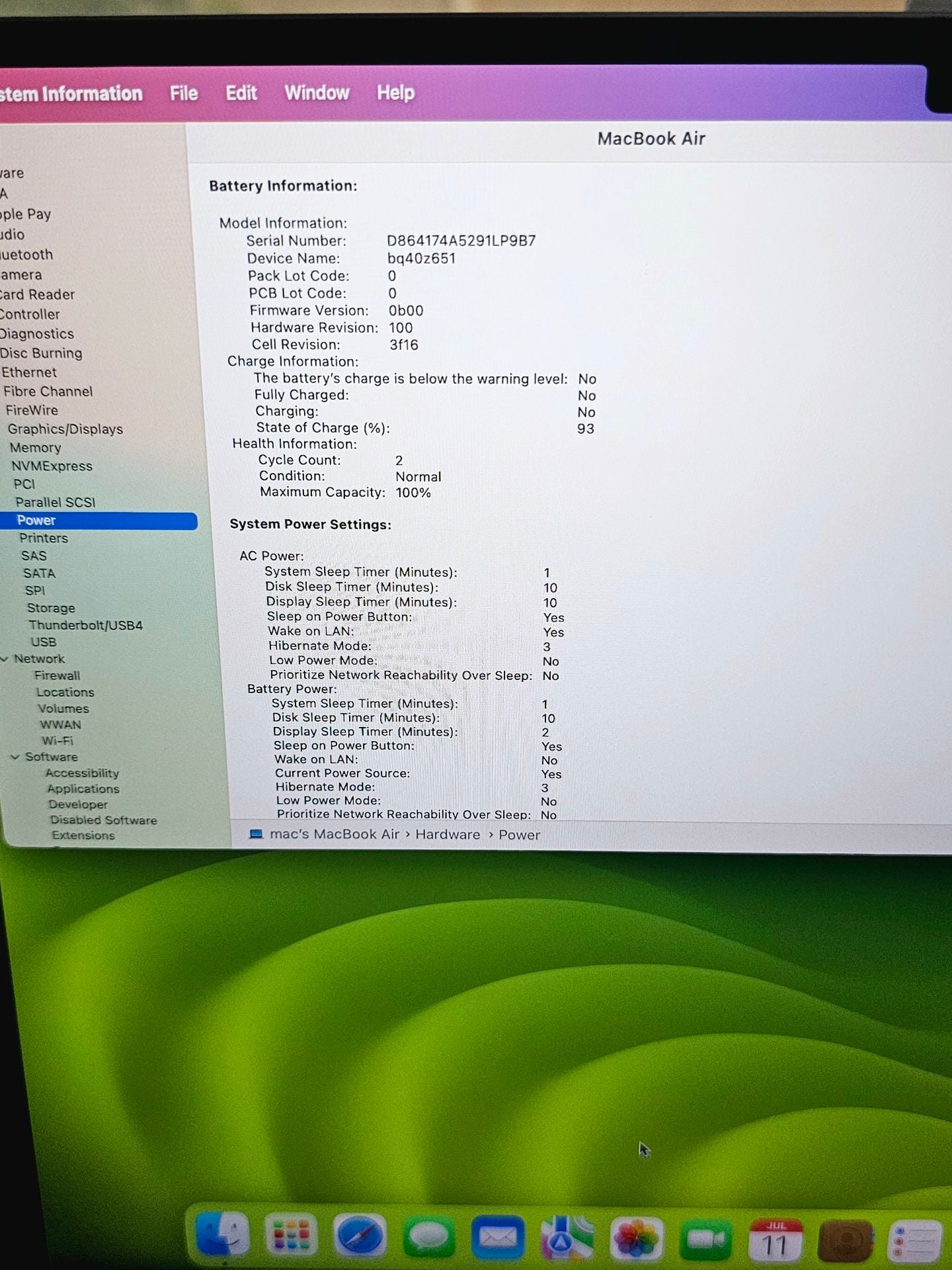
Task: Select NVMExpress in the sidebar
Action: [x=52, y=466]
